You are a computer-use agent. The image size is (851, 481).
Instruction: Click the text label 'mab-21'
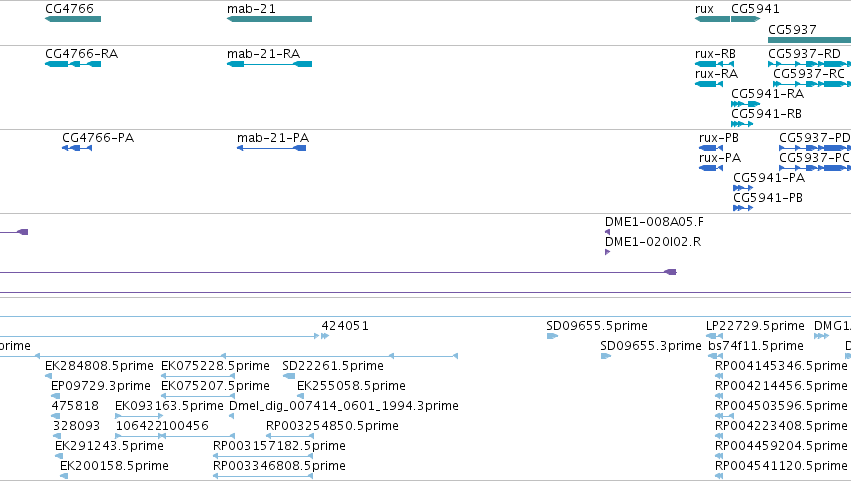(251, 9)
